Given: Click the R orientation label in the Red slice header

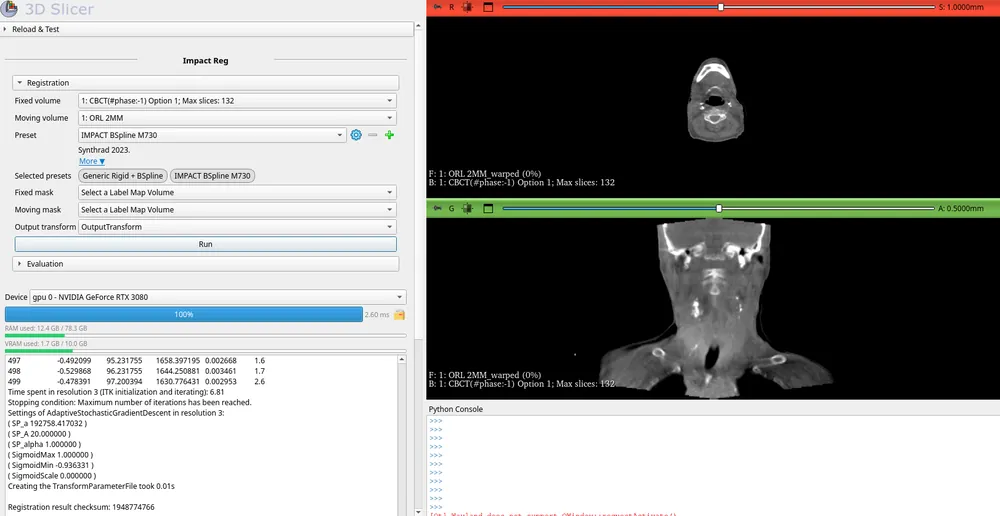Looking at the screenshot, I should (x=452, y=7).
